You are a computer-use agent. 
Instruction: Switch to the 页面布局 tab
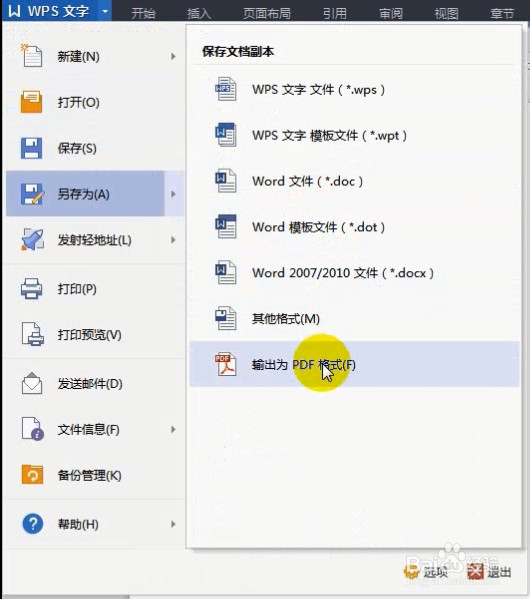267,13
